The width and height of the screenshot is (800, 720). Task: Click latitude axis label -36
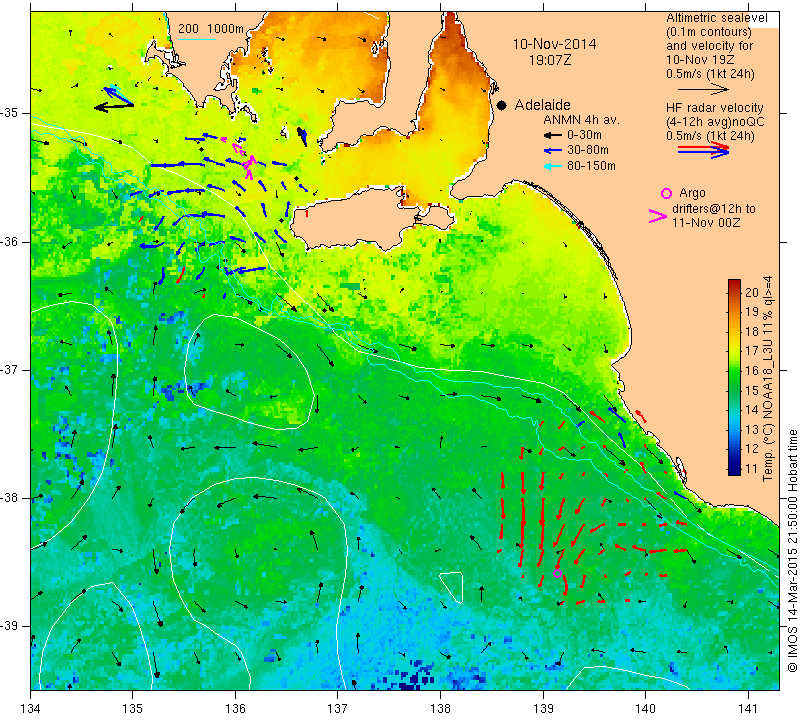point(11,242)
